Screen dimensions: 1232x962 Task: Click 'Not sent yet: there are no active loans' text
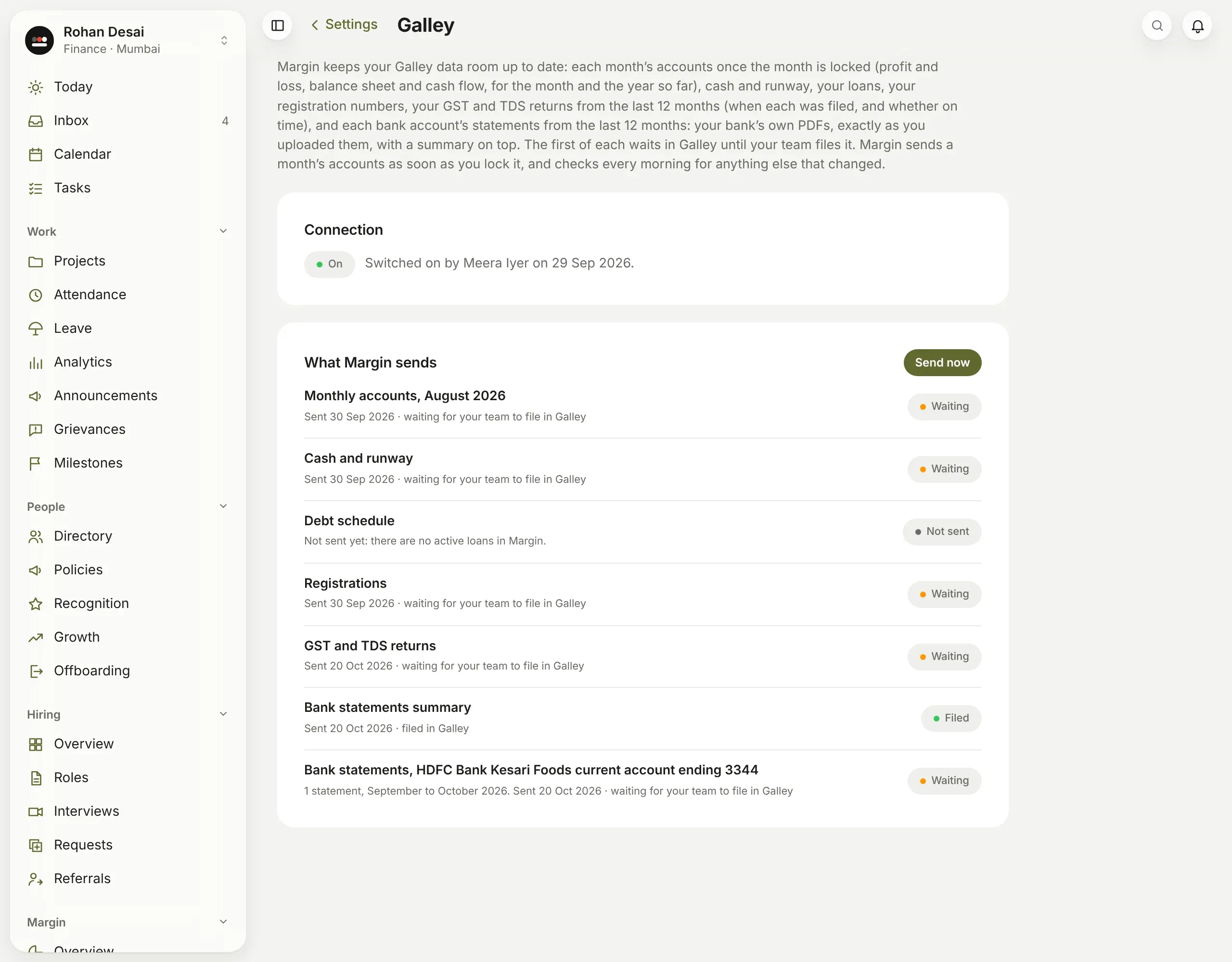(x=425, y=541)
